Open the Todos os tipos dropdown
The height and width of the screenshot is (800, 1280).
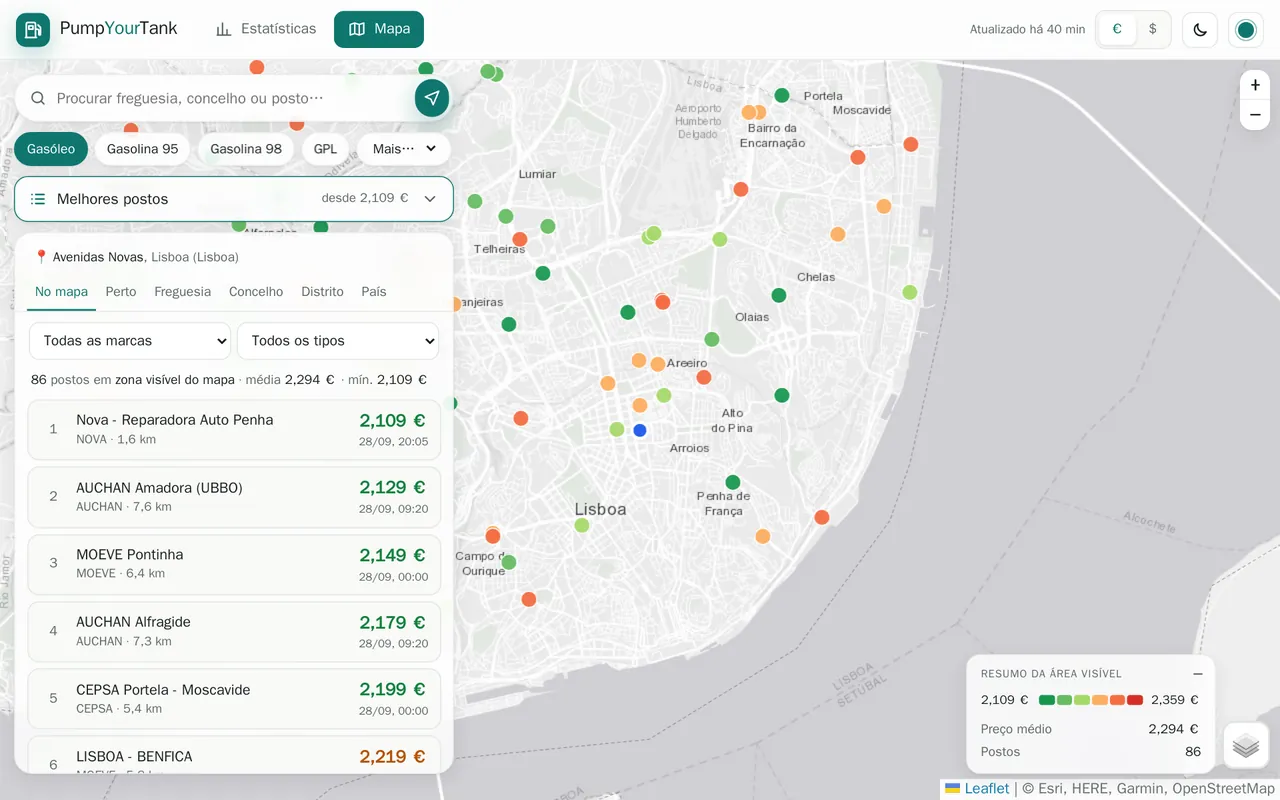338,341
